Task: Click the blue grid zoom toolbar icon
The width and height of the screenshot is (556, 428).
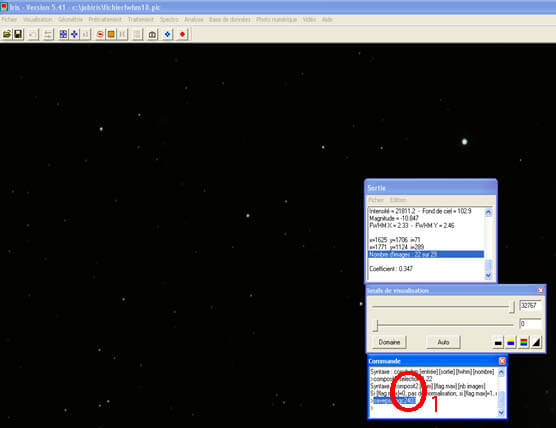Action: click(63, 34)
